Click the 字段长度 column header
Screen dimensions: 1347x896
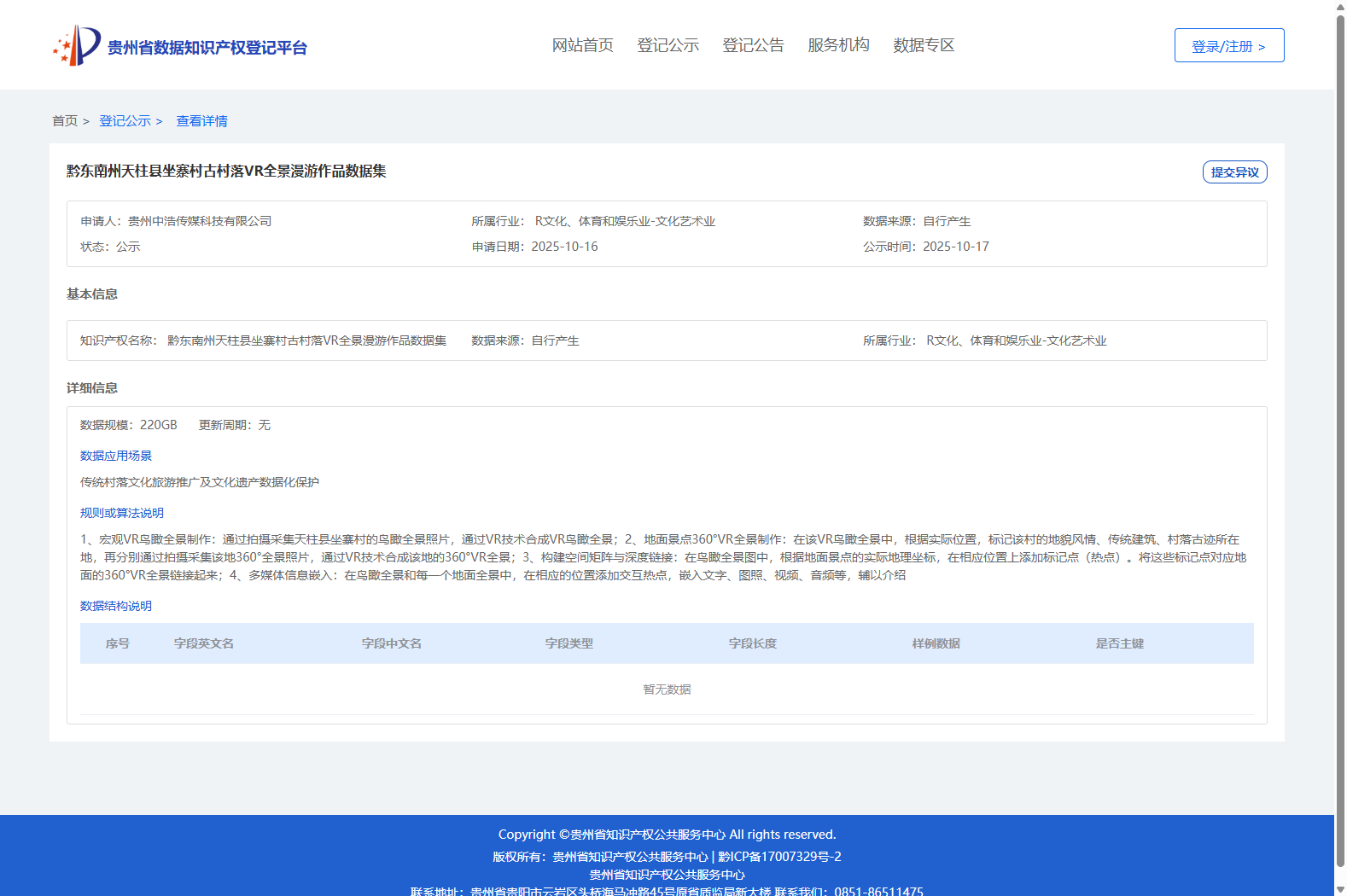pos(753,643)
